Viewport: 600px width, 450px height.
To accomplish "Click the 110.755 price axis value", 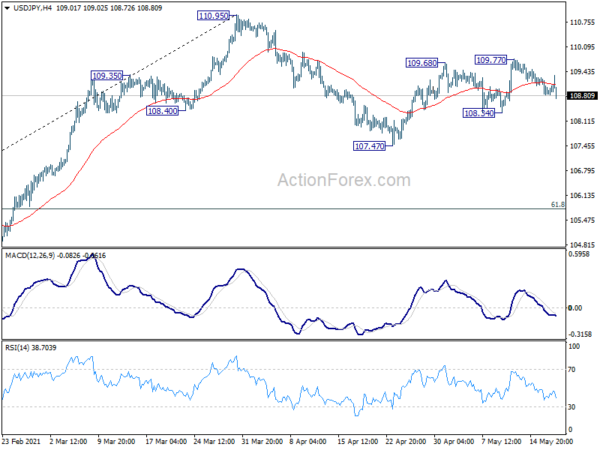I will click(x=582, y=23).
